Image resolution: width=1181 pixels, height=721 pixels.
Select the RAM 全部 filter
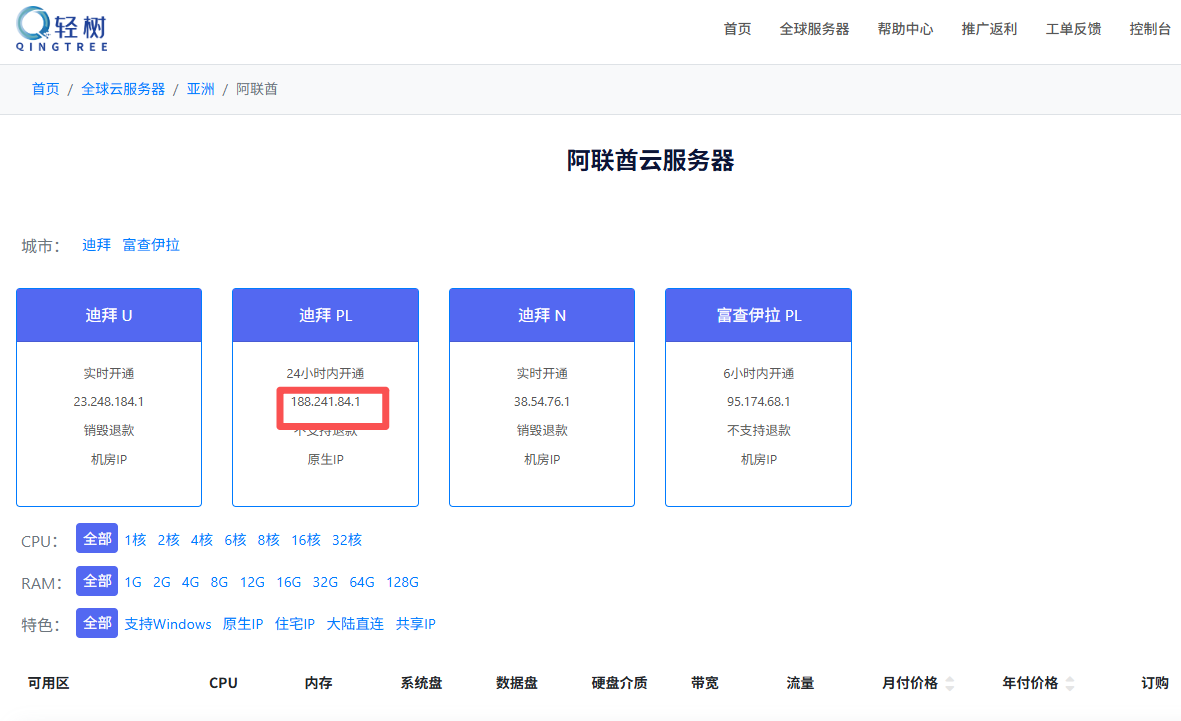coord(97,581)
